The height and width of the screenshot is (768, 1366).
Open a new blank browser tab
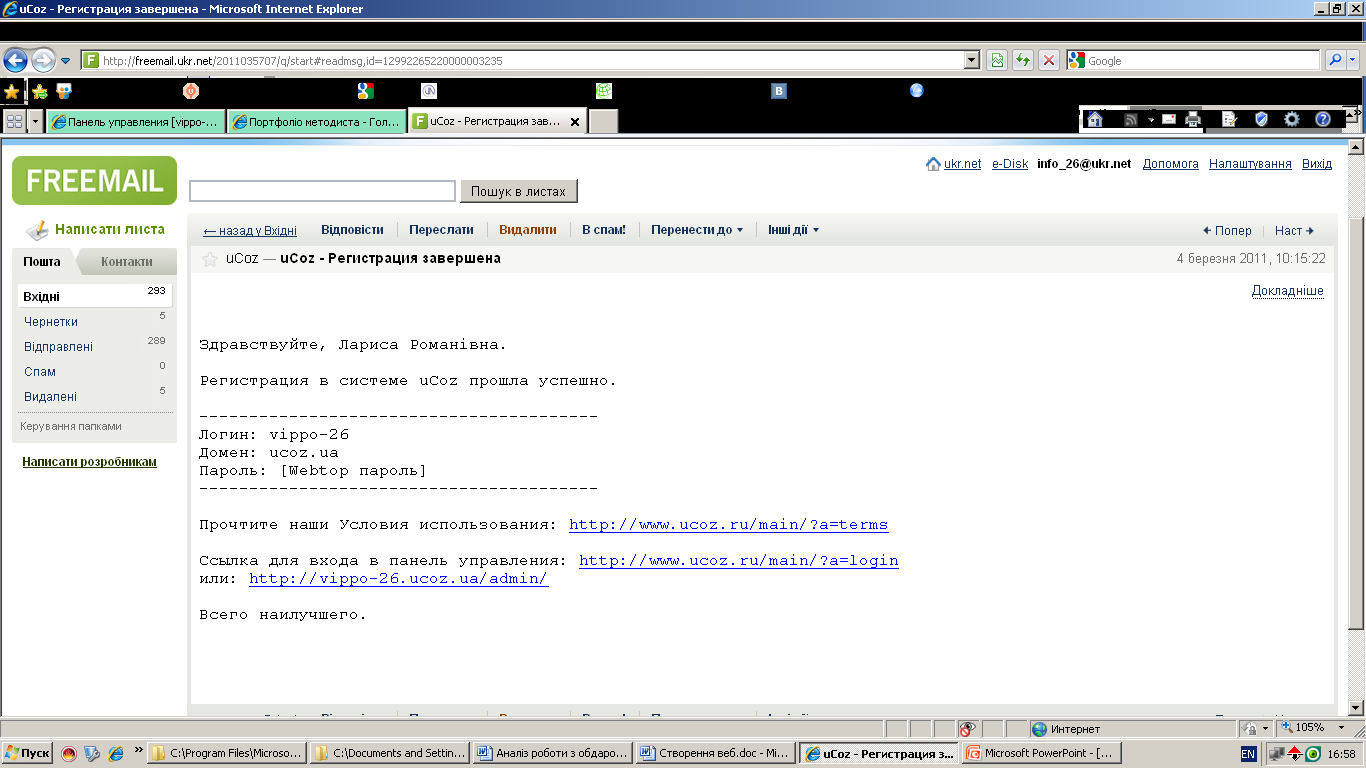[603, 122]
